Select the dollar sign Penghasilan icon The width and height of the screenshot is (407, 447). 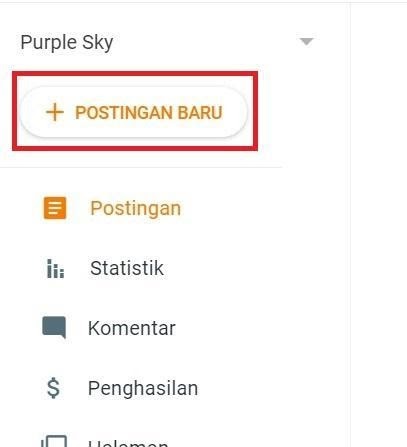[53, 388]
